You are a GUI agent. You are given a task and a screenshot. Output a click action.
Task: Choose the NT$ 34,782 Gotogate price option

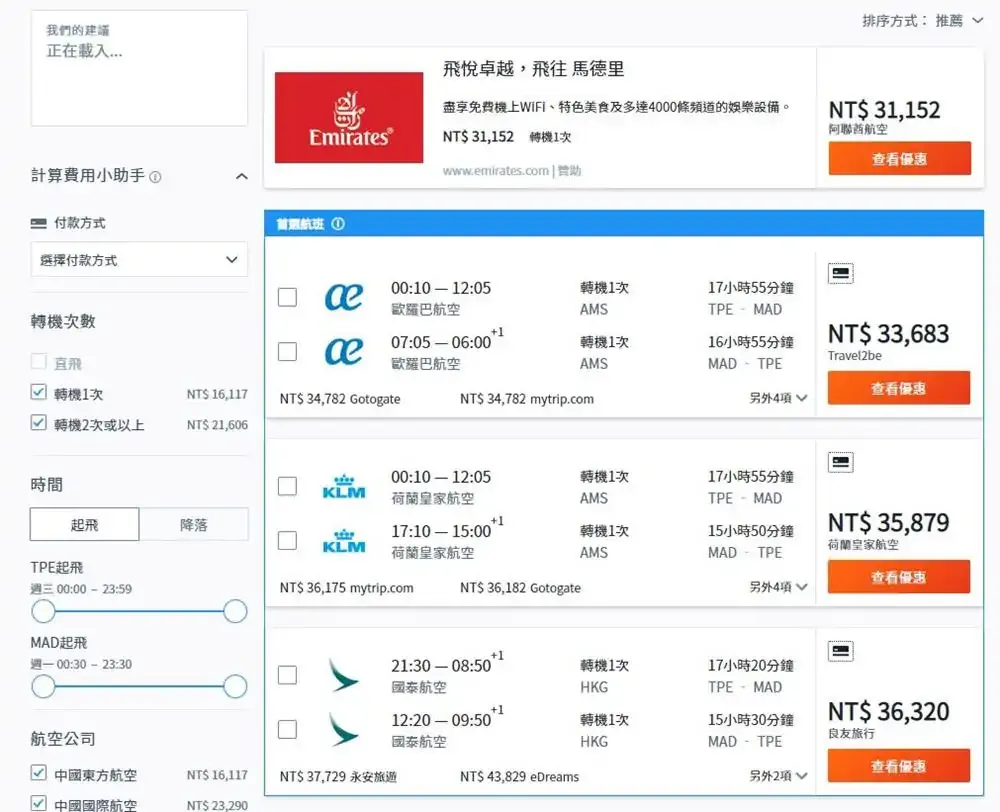click(340, 399)
